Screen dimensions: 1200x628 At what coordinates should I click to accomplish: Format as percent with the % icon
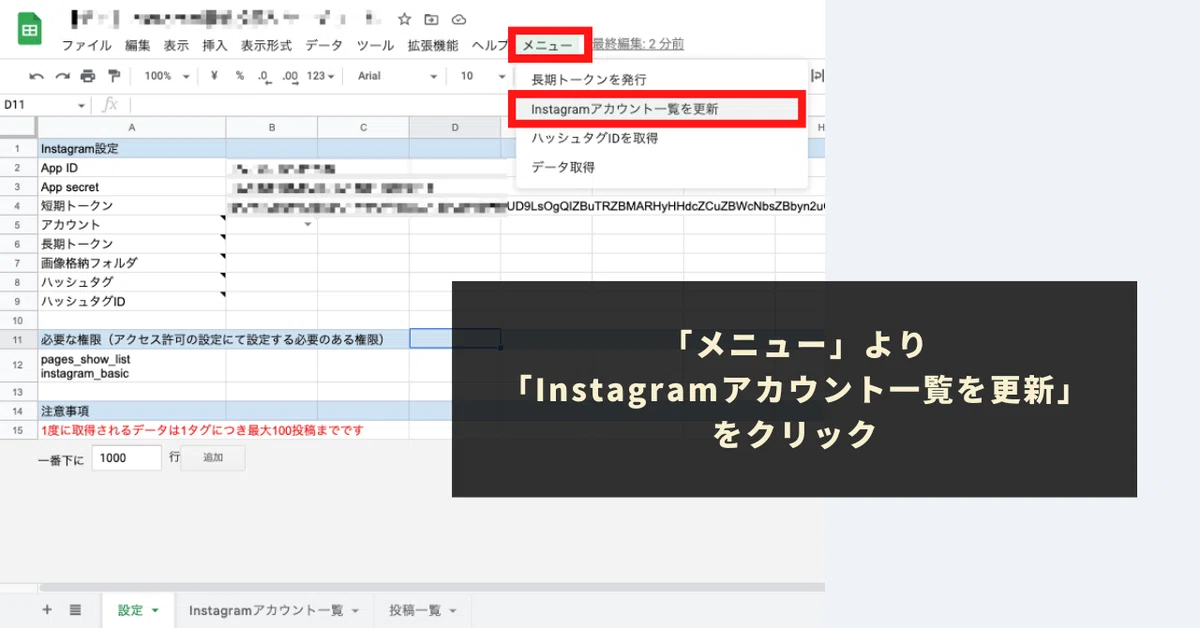240,76
